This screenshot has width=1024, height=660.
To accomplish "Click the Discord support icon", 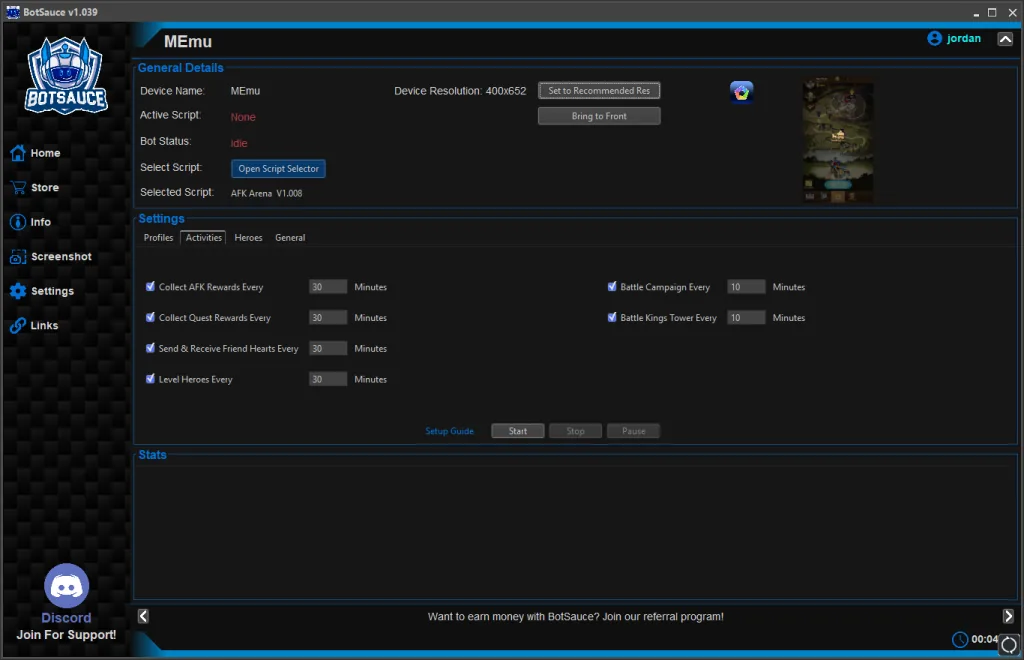I will pos(66,586).
